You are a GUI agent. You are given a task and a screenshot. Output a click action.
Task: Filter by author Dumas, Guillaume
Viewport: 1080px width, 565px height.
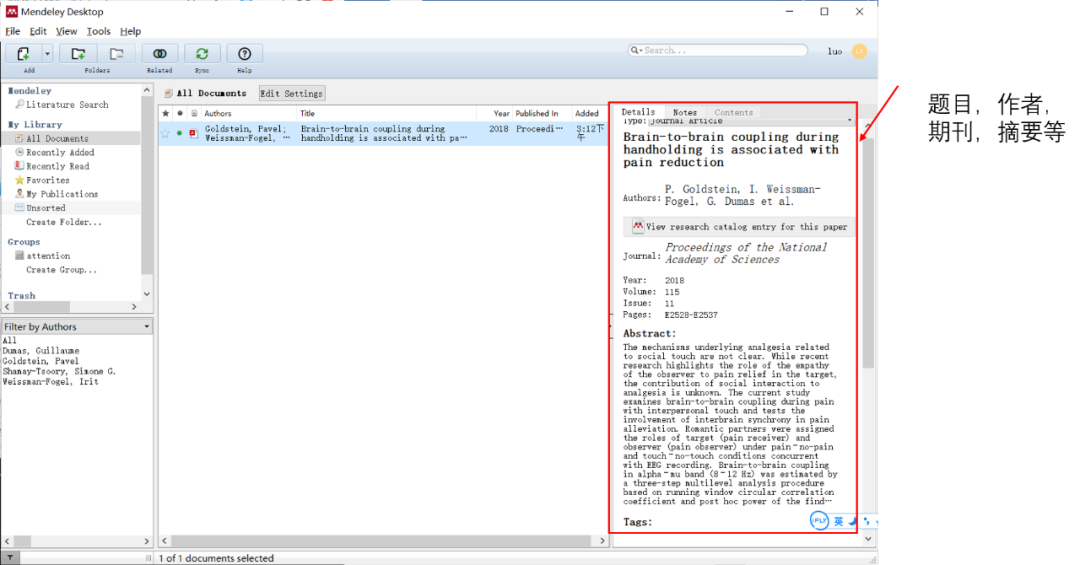(x=41, y=351)
